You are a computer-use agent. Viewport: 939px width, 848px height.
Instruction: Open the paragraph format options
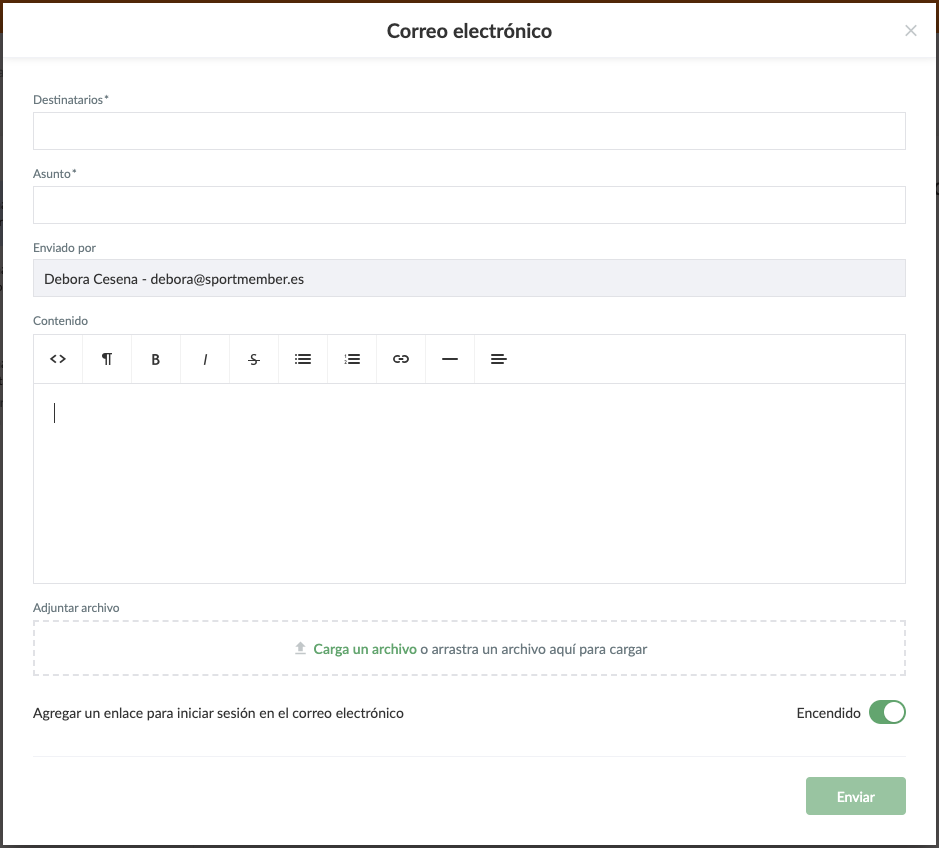(x=107, y=359)
